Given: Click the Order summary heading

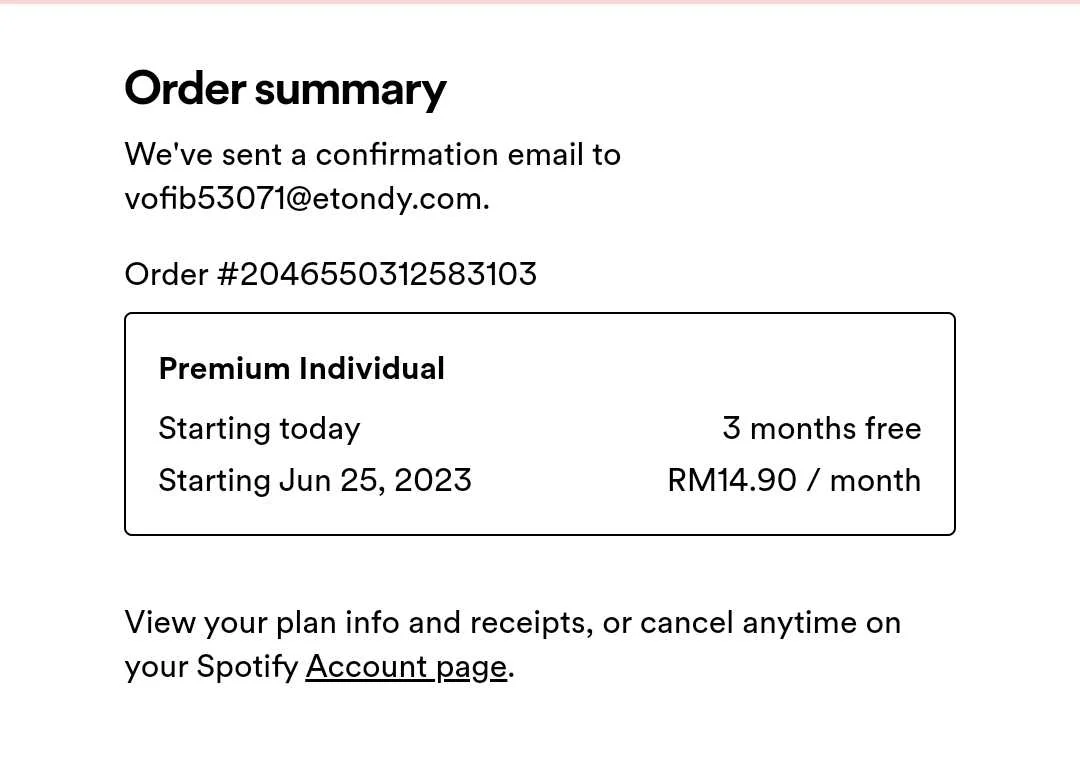Looking at the screenshot, I should pyautogui.click(x=285, y=89).
